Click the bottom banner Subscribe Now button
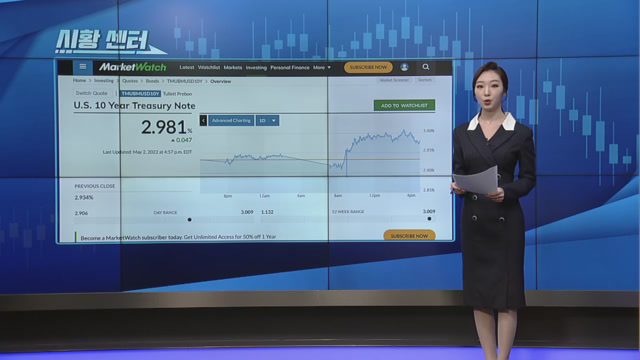 click(409, 236)
